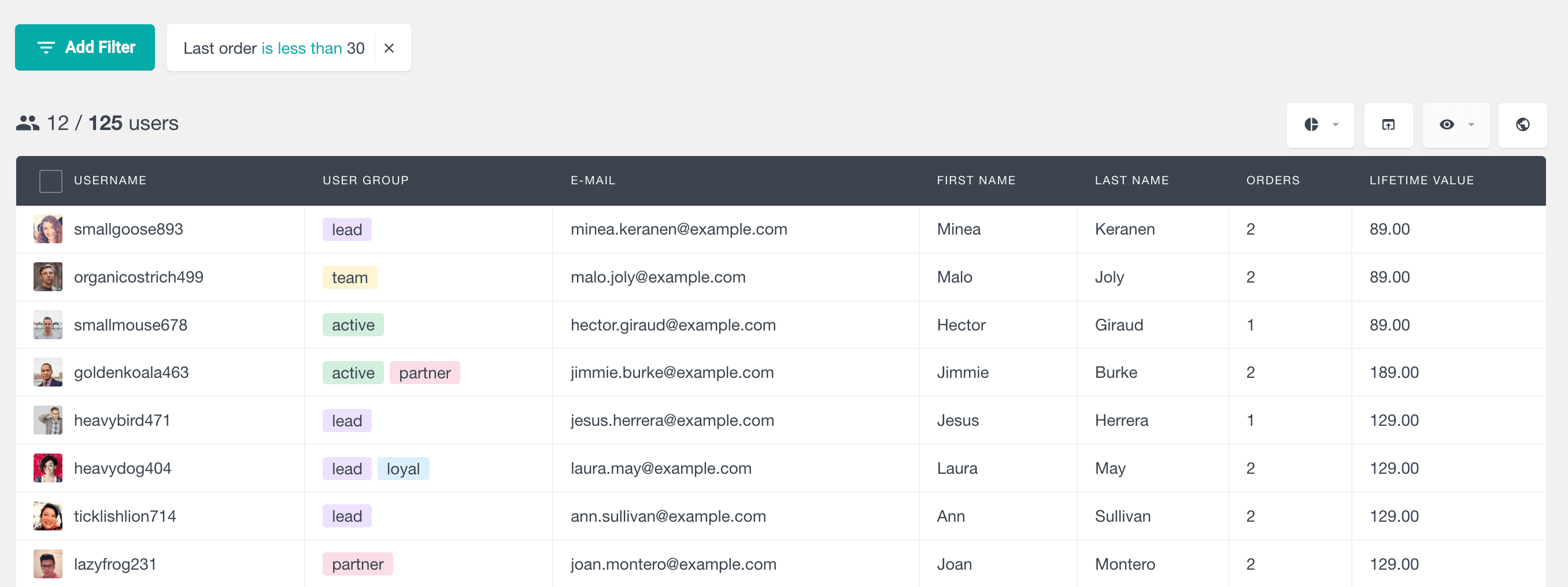Sort by the LIFETIME VALUE column header
This screenshot has height=587, width=1568.
tap(1421, 181)
